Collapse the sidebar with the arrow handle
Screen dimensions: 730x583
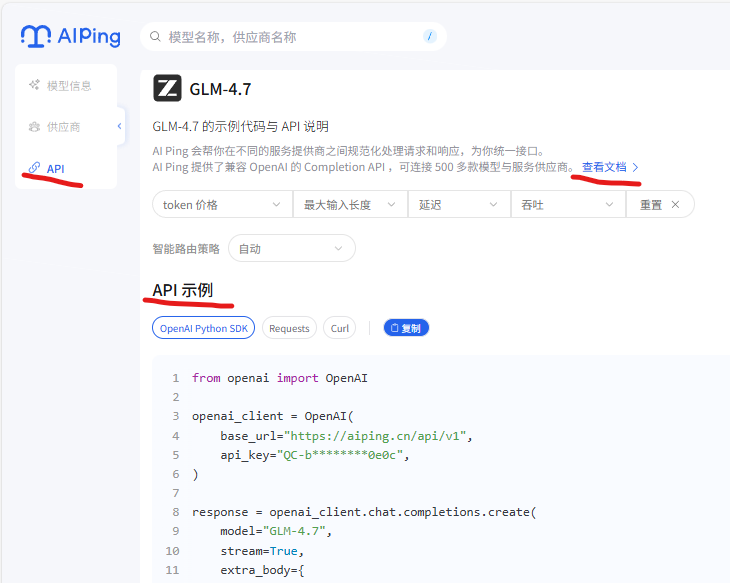pyautogui.click(x=120, y=126)
